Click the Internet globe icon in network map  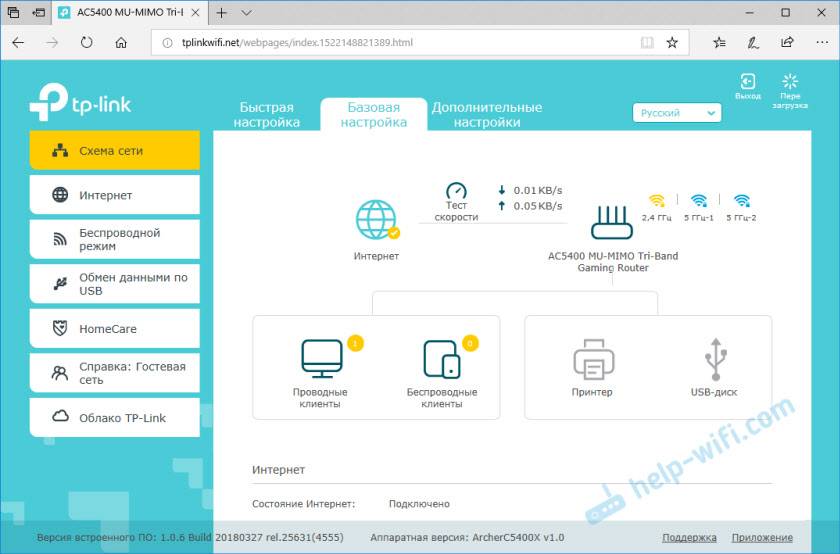coord(376,221)
